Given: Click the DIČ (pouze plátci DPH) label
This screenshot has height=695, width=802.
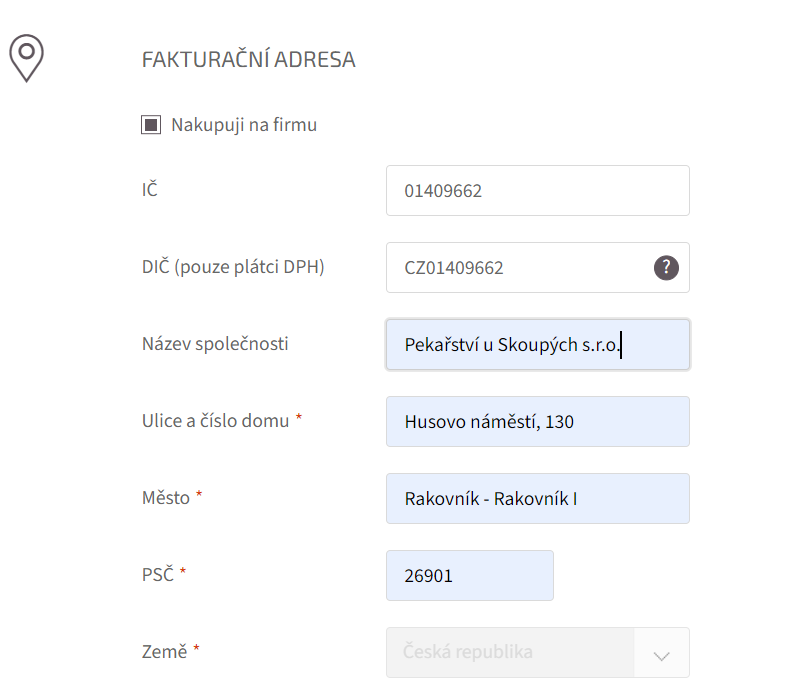Looking at the screenshot, I should pyautogui.click(x=233, y=267).
